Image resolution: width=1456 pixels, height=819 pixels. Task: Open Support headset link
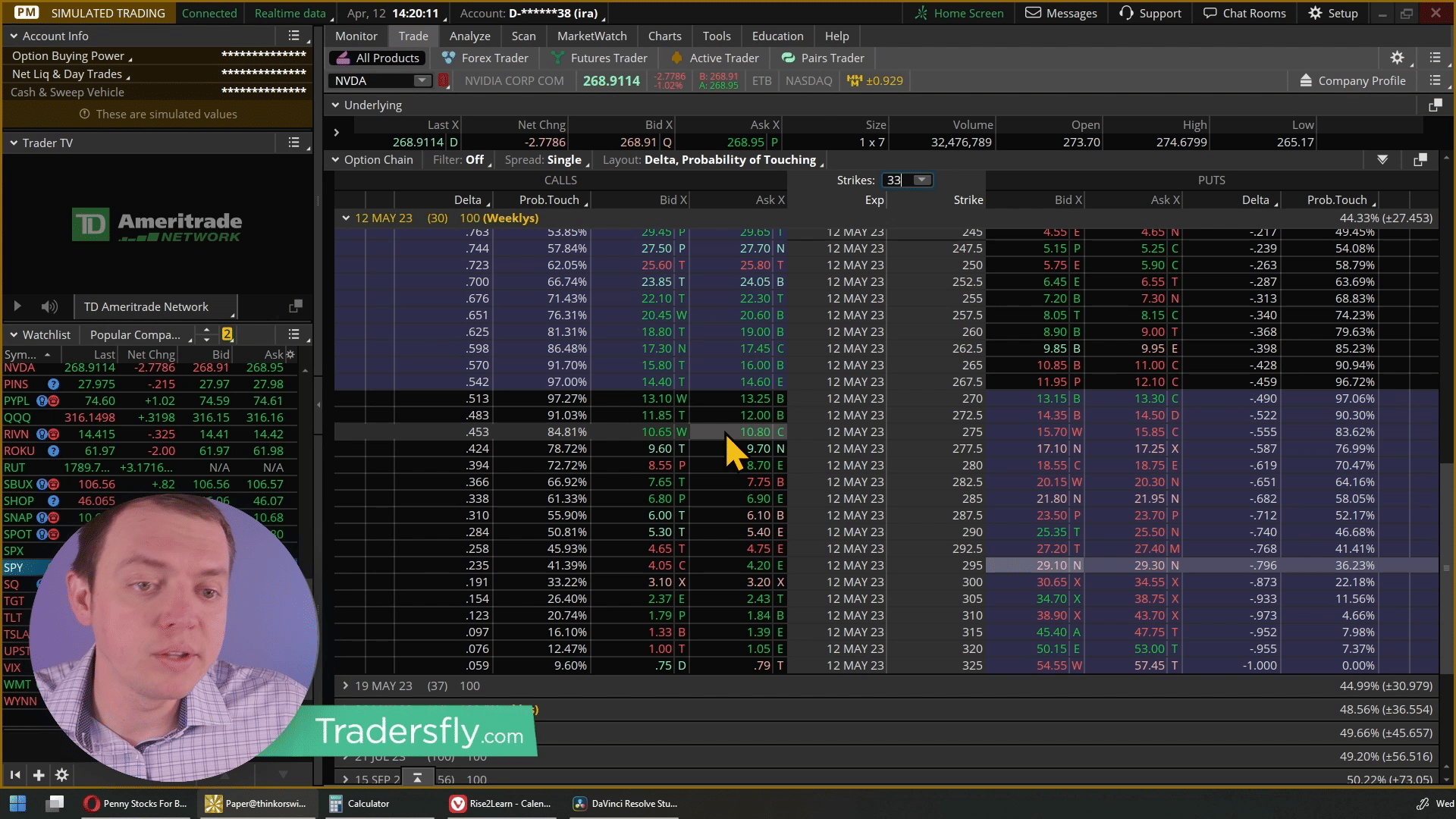(1150, 13)
